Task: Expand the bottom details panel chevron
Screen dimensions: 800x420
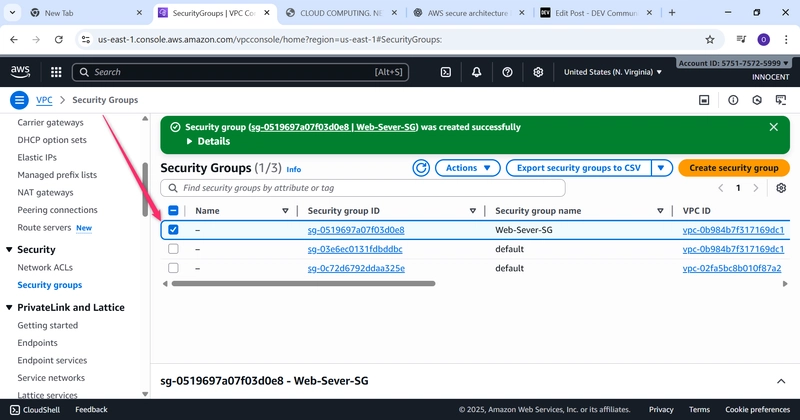Action: [x=781, y=381]
